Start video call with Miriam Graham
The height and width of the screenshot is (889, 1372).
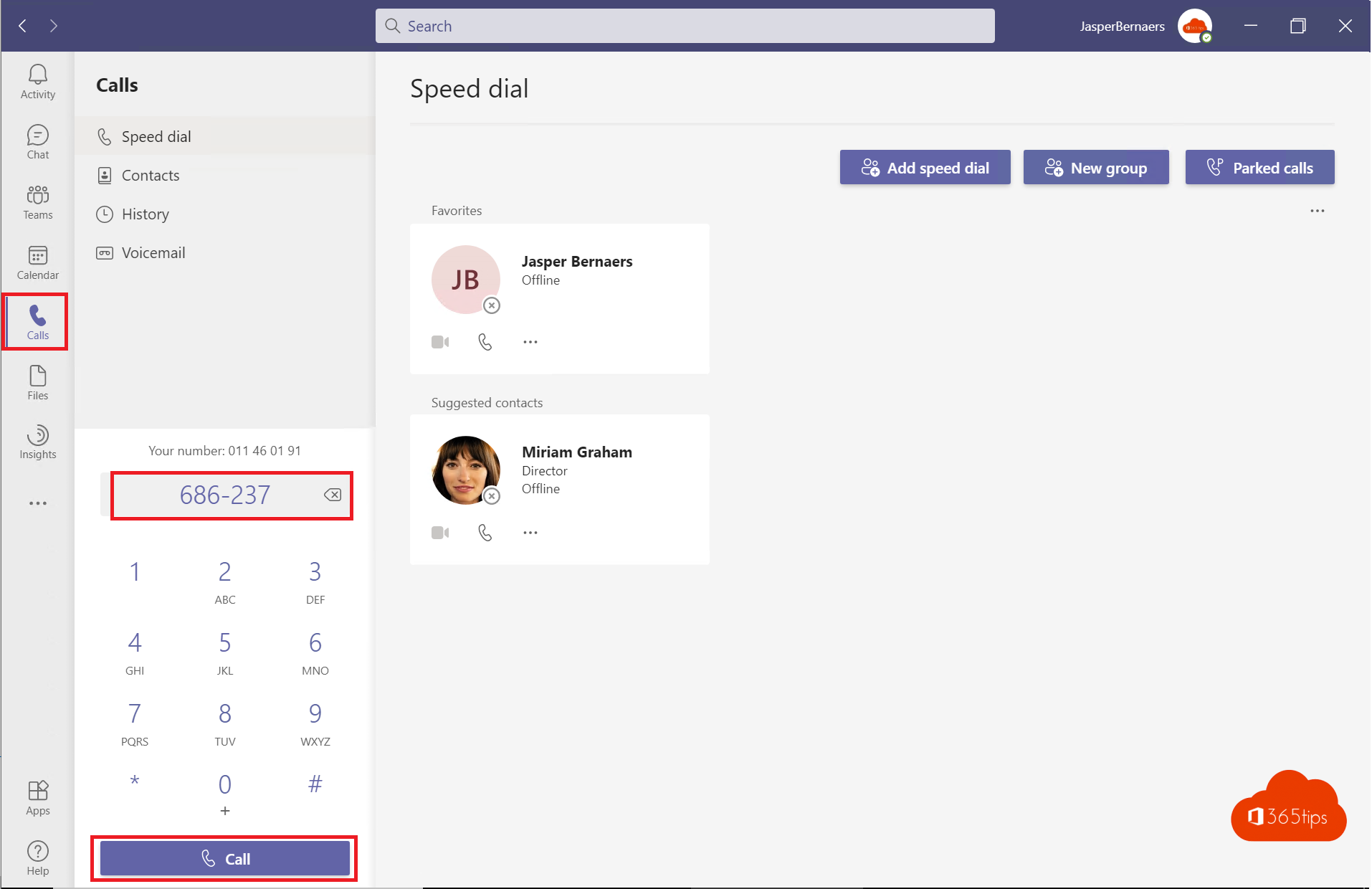(x=440, y=533)
